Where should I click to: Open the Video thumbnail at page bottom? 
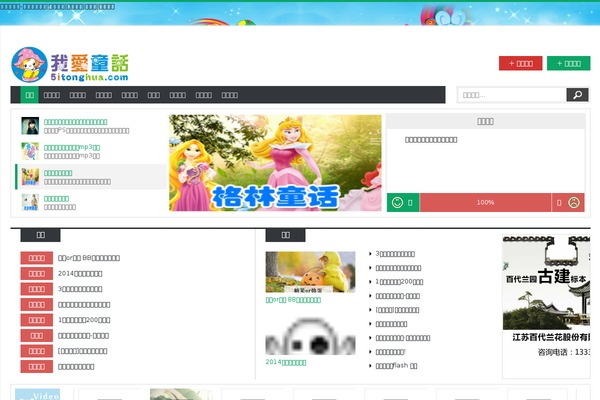(x=38, y=394)
